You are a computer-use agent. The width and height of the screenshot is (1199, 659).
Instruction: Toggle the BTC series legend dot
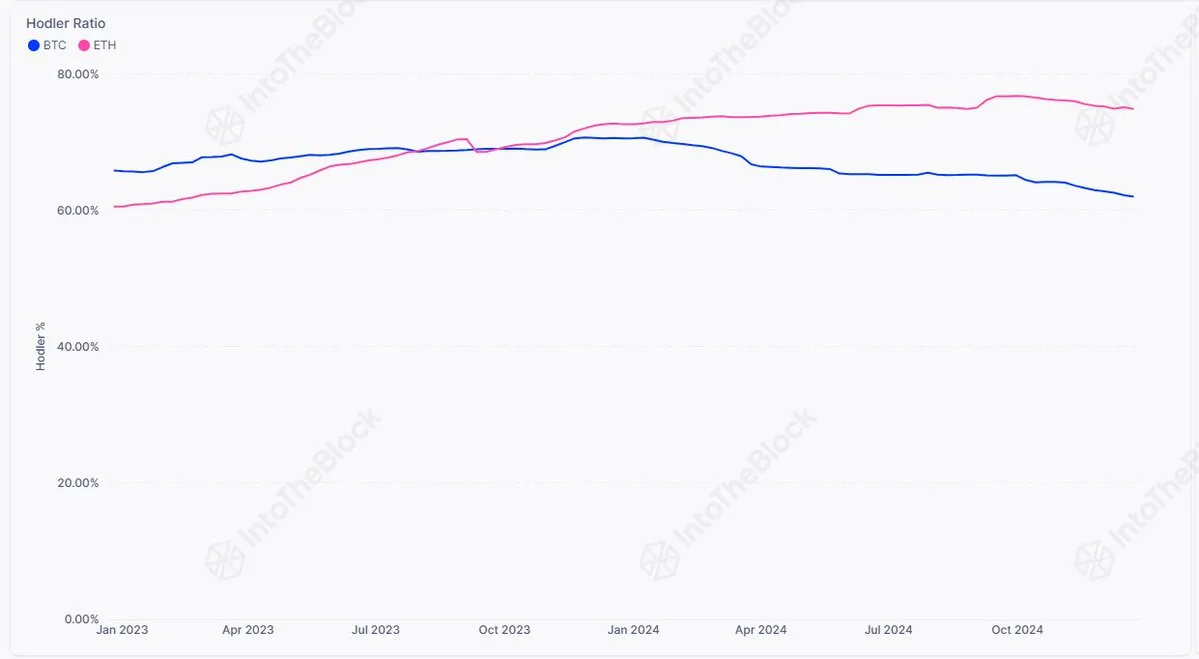point(34,45)
